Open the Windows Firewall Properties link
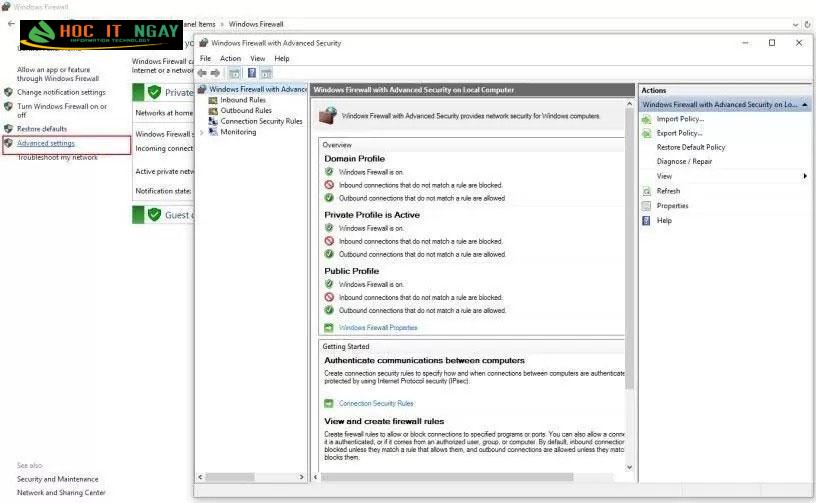This screenshot has height=503, width=816. (x=378, y=328)
